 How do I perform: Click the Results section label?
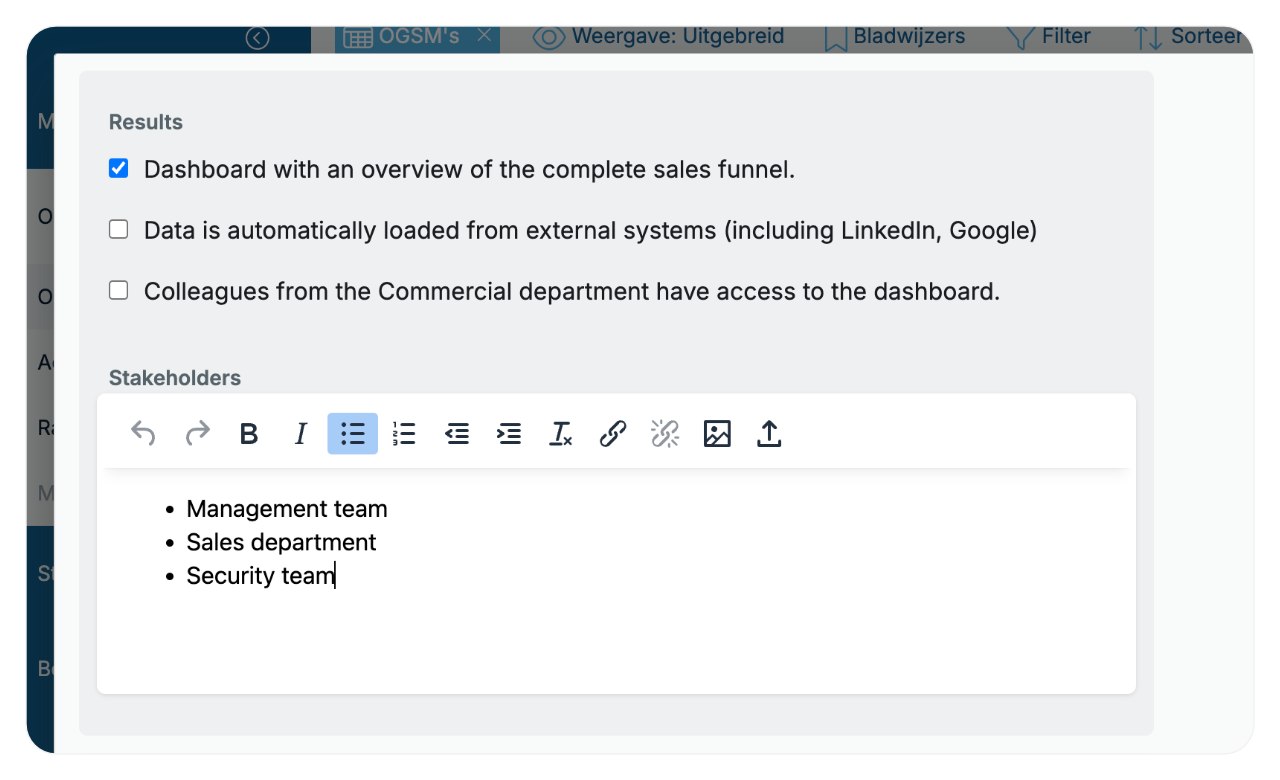[x=146, y=122]
